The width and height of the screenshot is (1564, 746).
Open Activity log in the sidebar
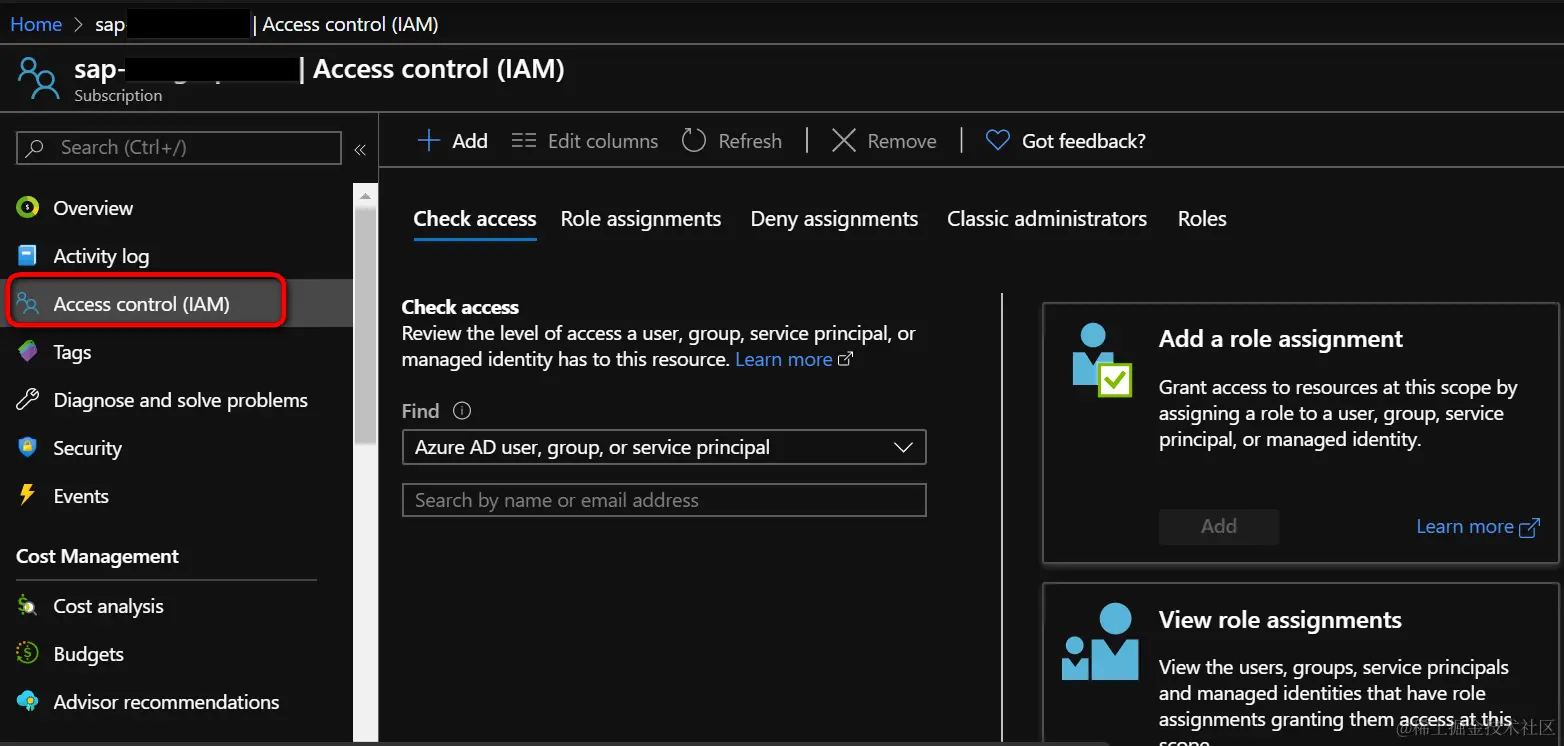click(x=101, y=256)
